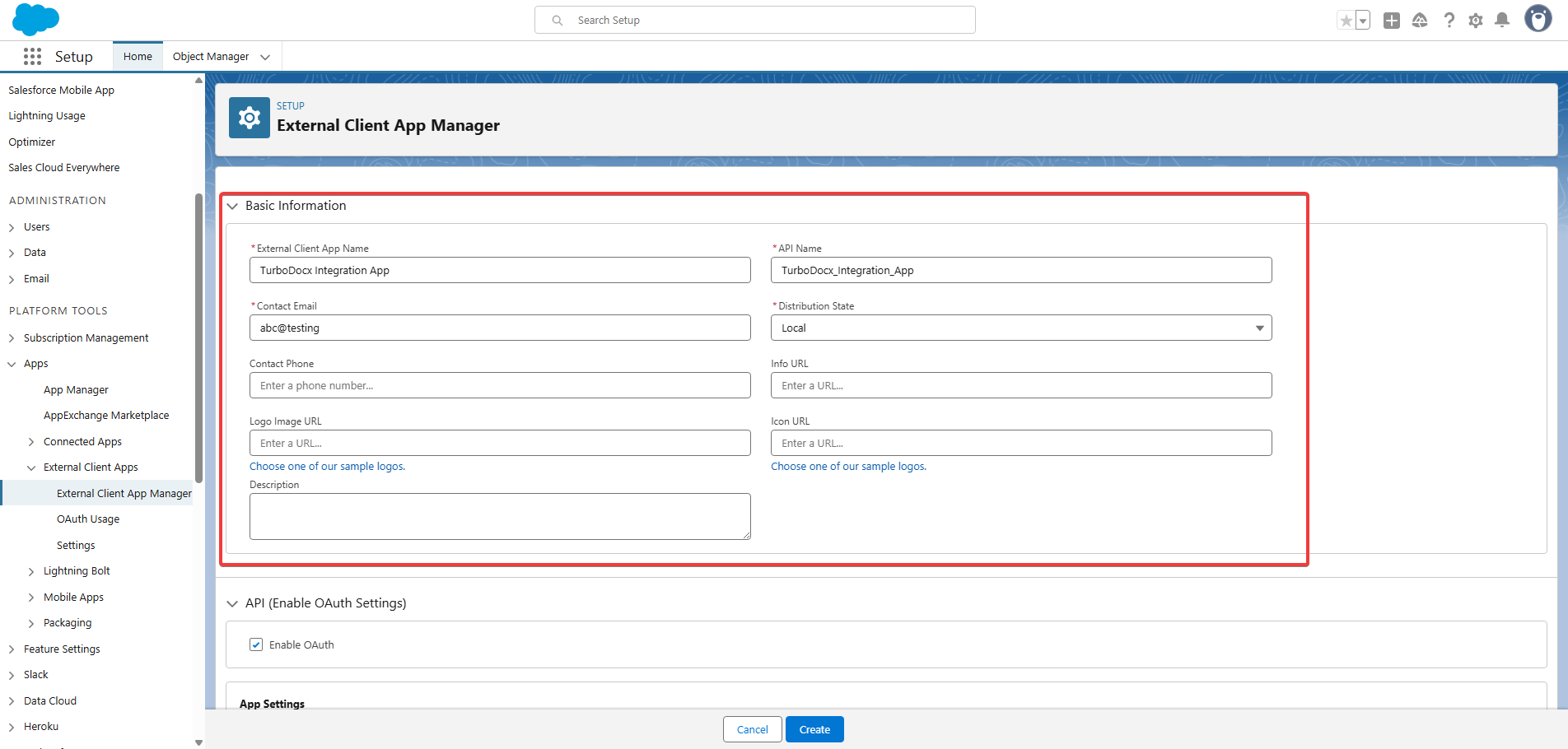Viewport: 1568px width, 749px height.
Task: Open Lightning Usage in sidebar
Action: point(47,116)
